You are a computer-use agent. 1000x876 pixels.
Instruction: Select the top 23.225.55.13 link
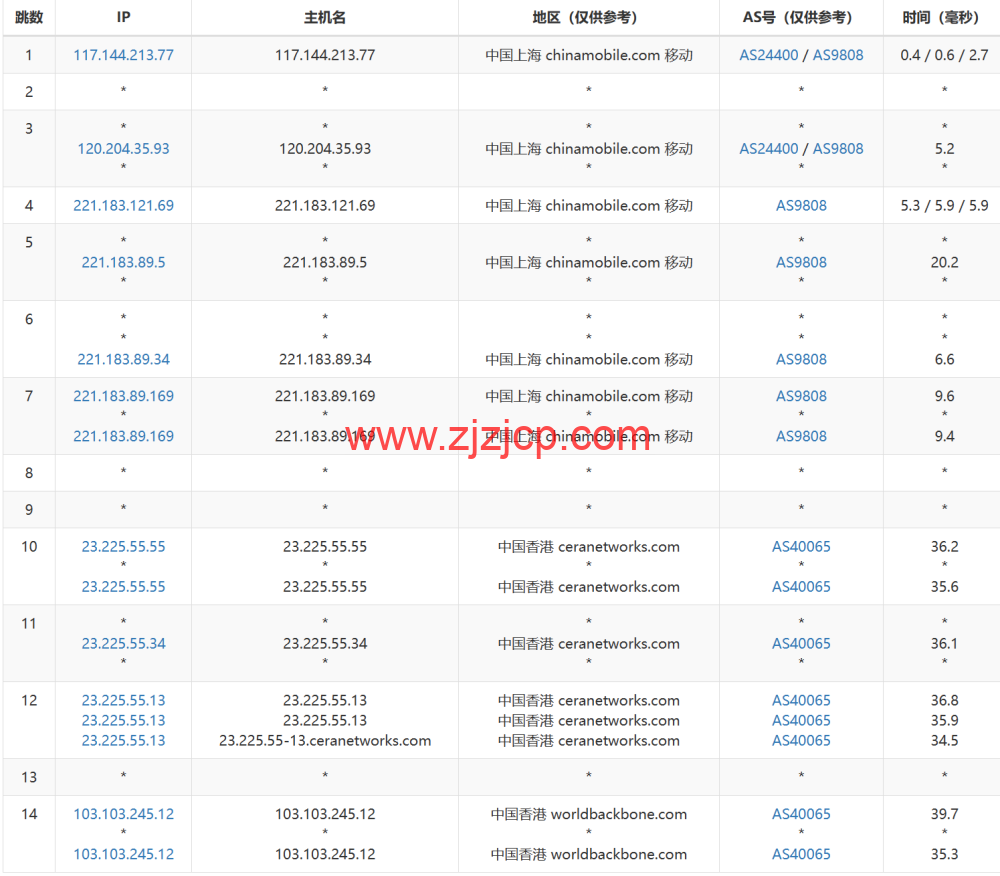[123, 700]
